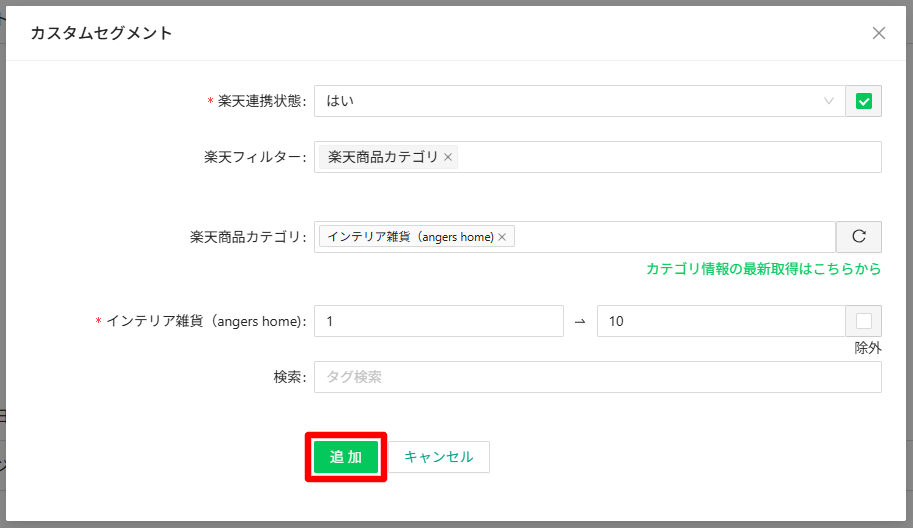The width and height of the screenshot is (913, 528).
Task: Focus the タグ検索 search field
Action: [597, 377]
